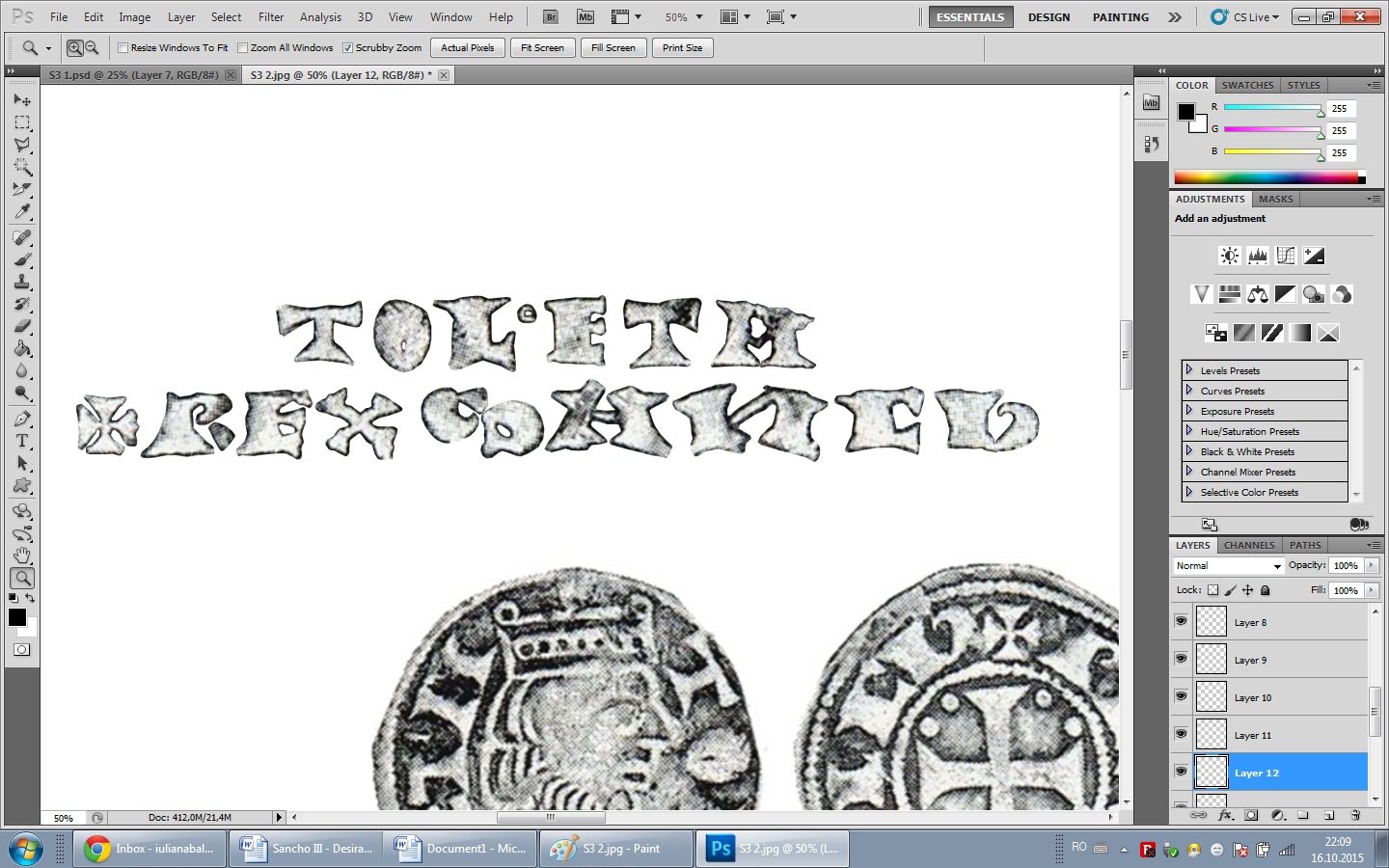Image resolution: width=1389 pixels, height=868 pixels.
Task: Select the Crop tool
Action: [x=22, y=189]
